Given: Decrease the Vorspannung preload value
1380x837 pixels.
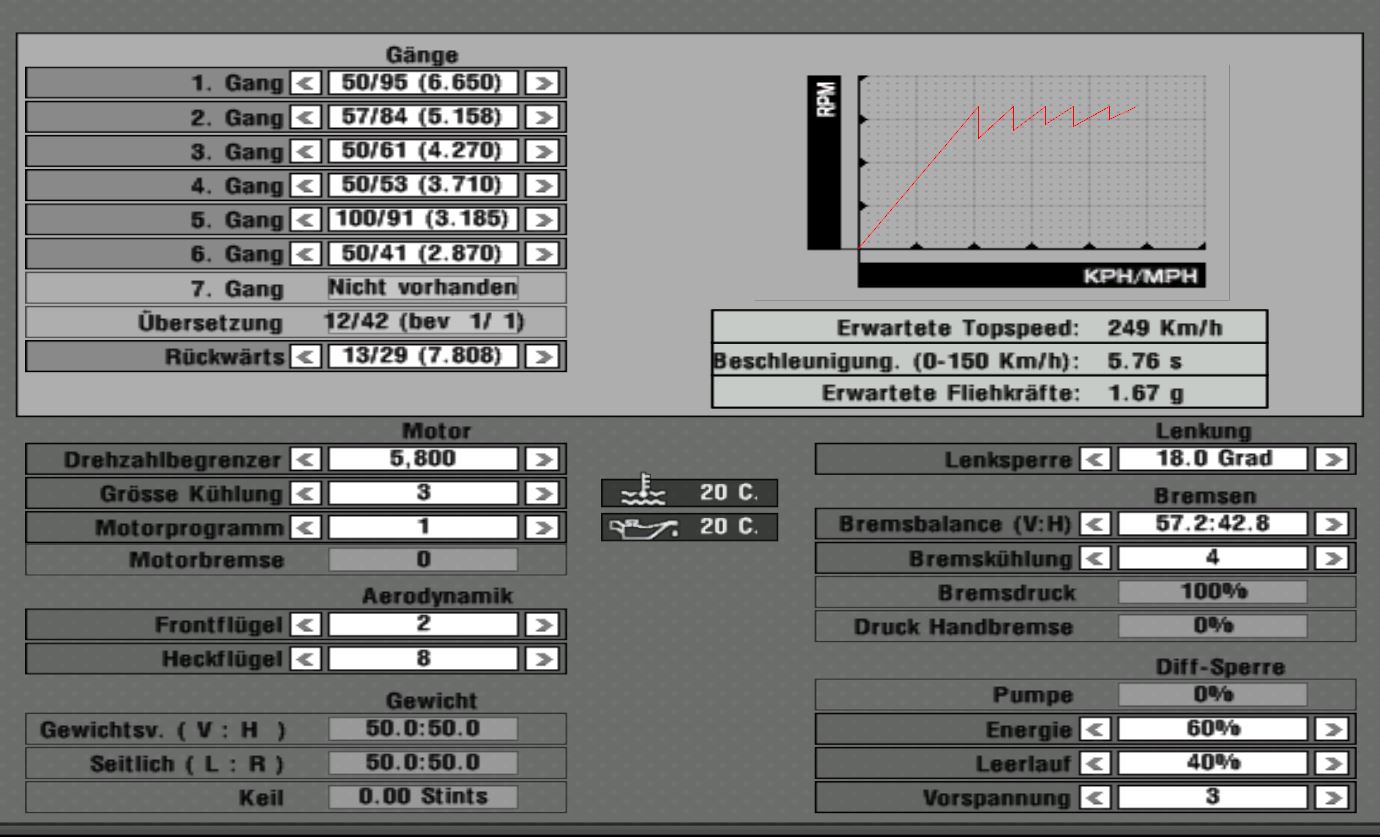Looking at the screenshot, I should [x=1095, y=798].
